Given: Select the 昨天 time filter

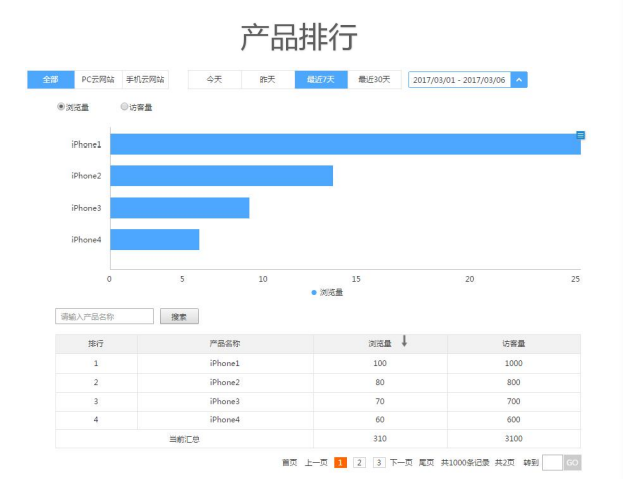Looking at the screenshot, I should (x=267, y=80).
